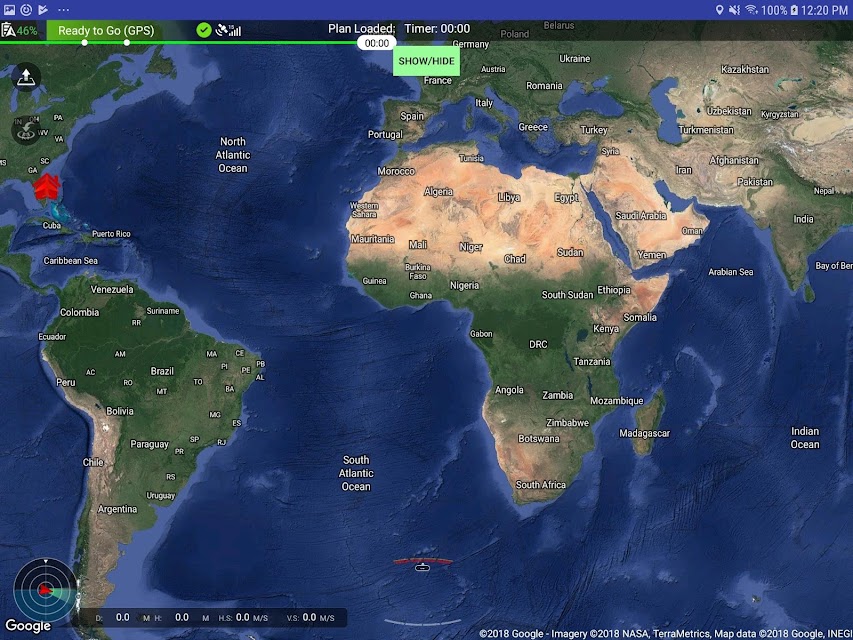Screen dimensions: 853x640
Task: Click the 00:00 timeline handle
Action: pyautogui.click(x=376, y=43)
